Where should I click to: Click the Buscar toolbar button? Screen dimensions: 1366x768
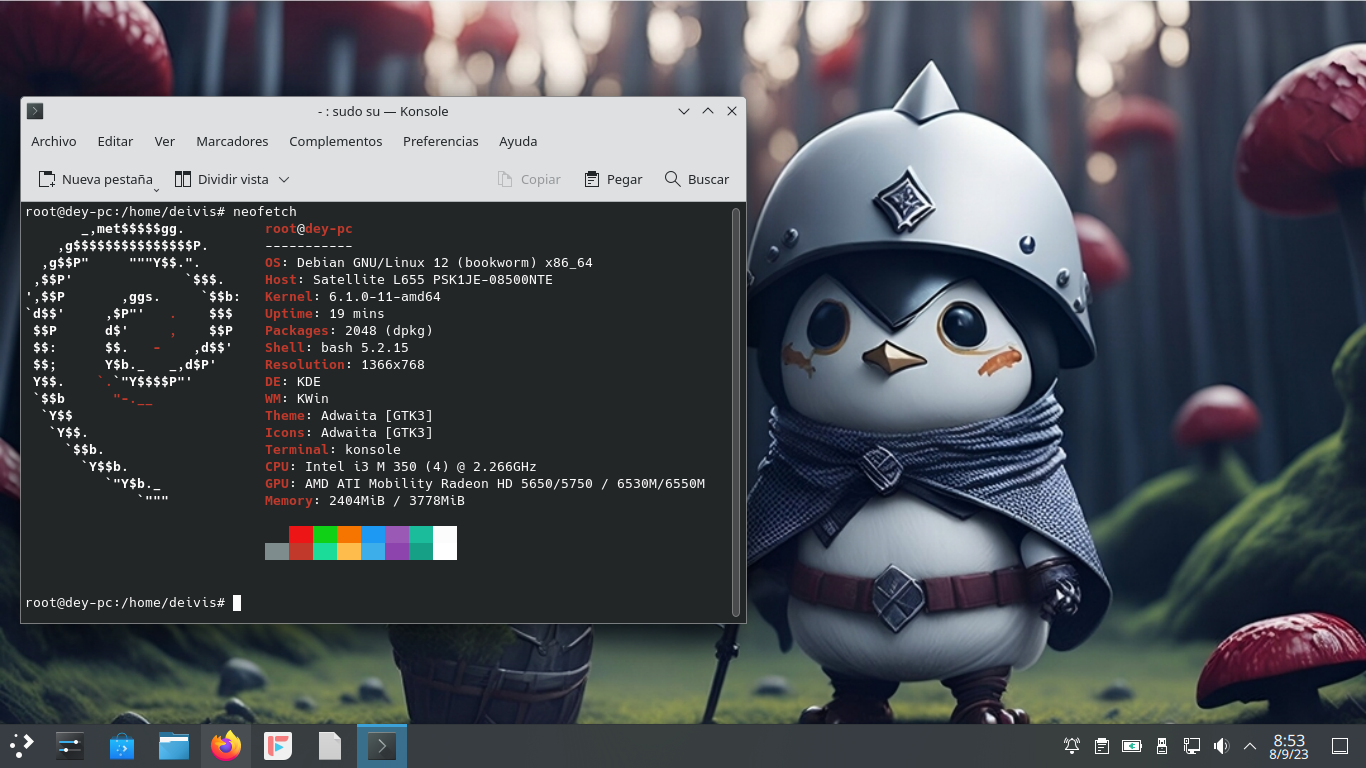coord(697,179)
